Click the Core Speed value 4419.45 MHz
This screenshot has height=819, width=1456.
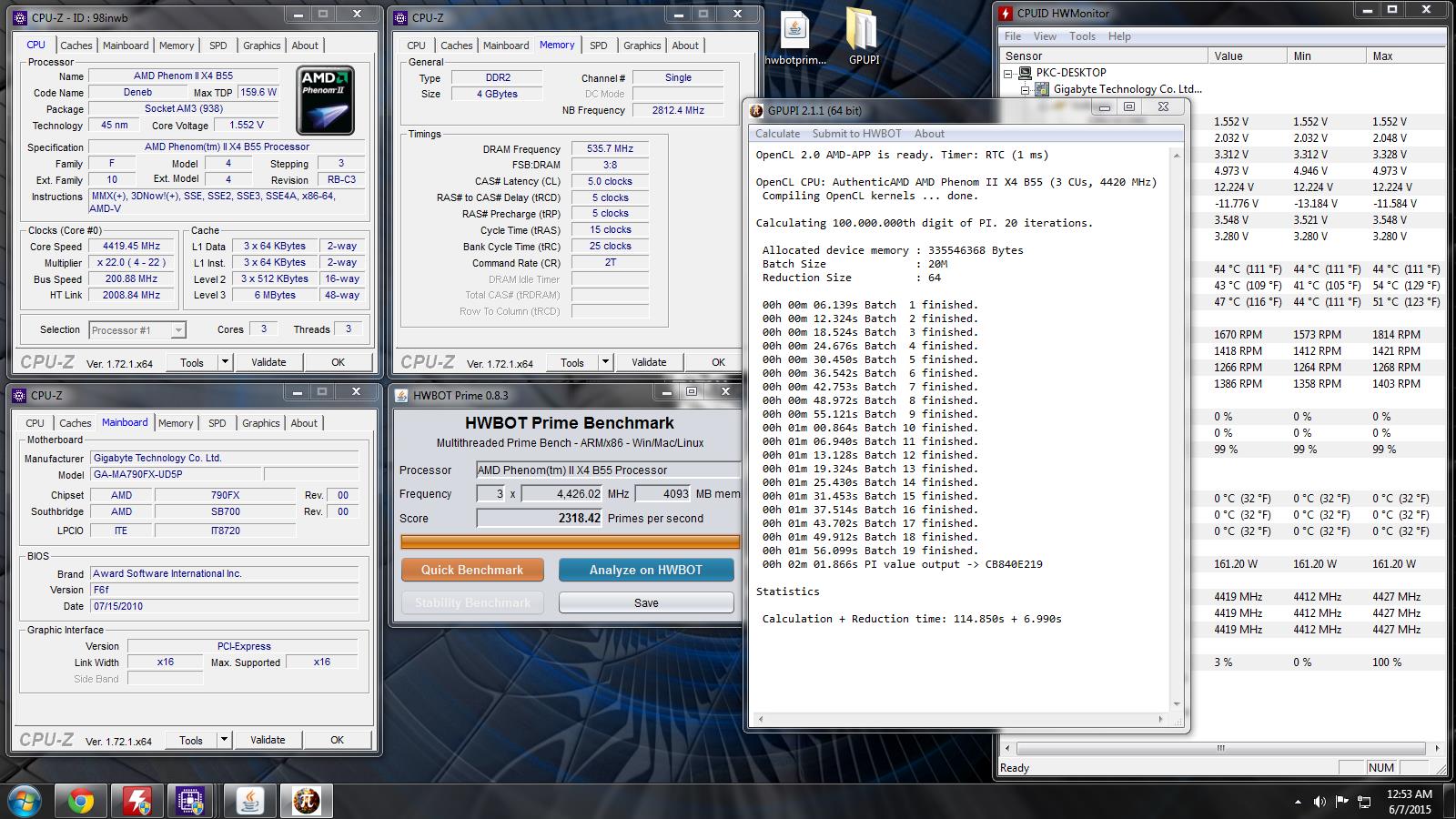133,247
